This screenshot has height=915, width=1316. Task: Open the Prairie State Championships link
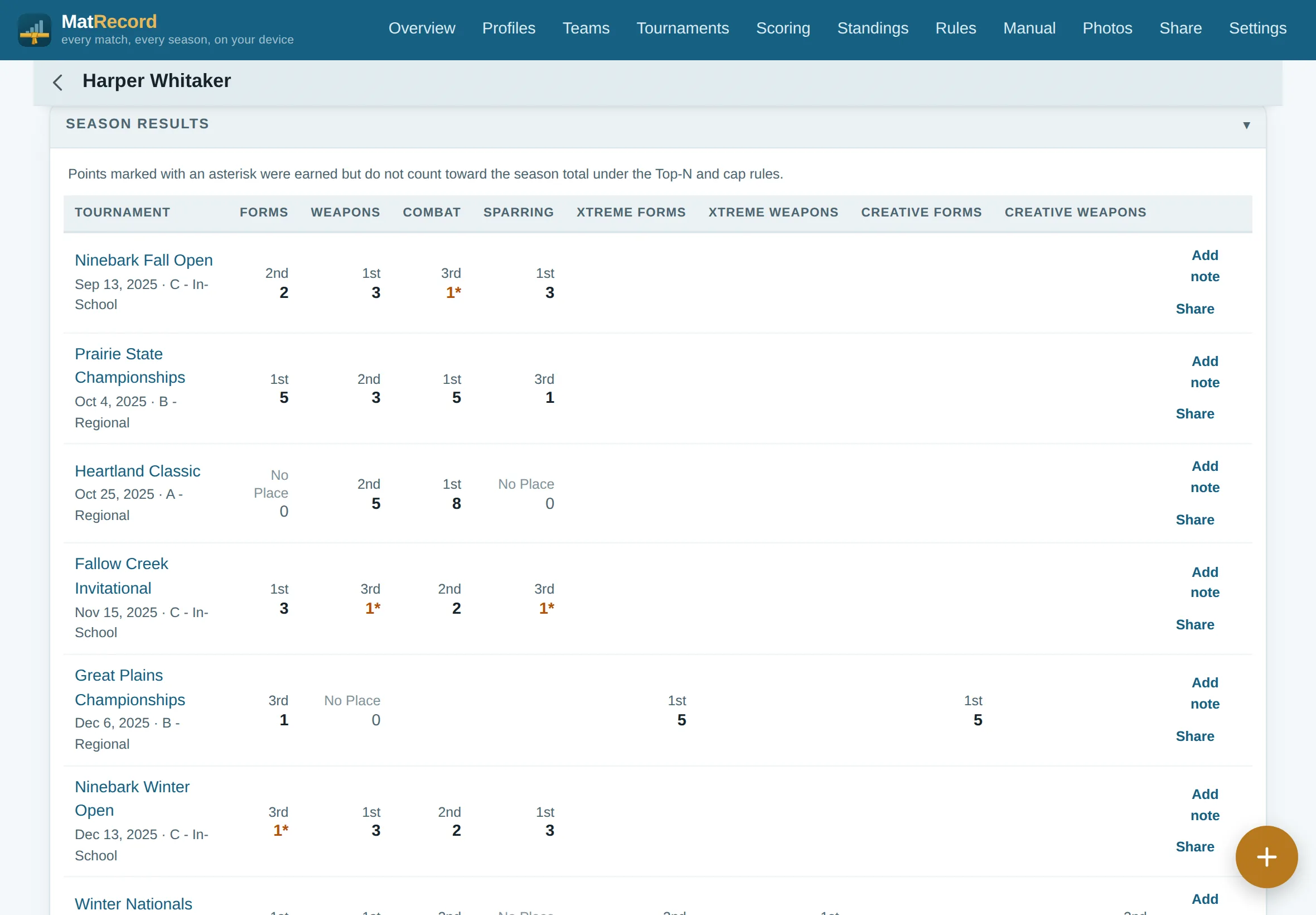130,366
